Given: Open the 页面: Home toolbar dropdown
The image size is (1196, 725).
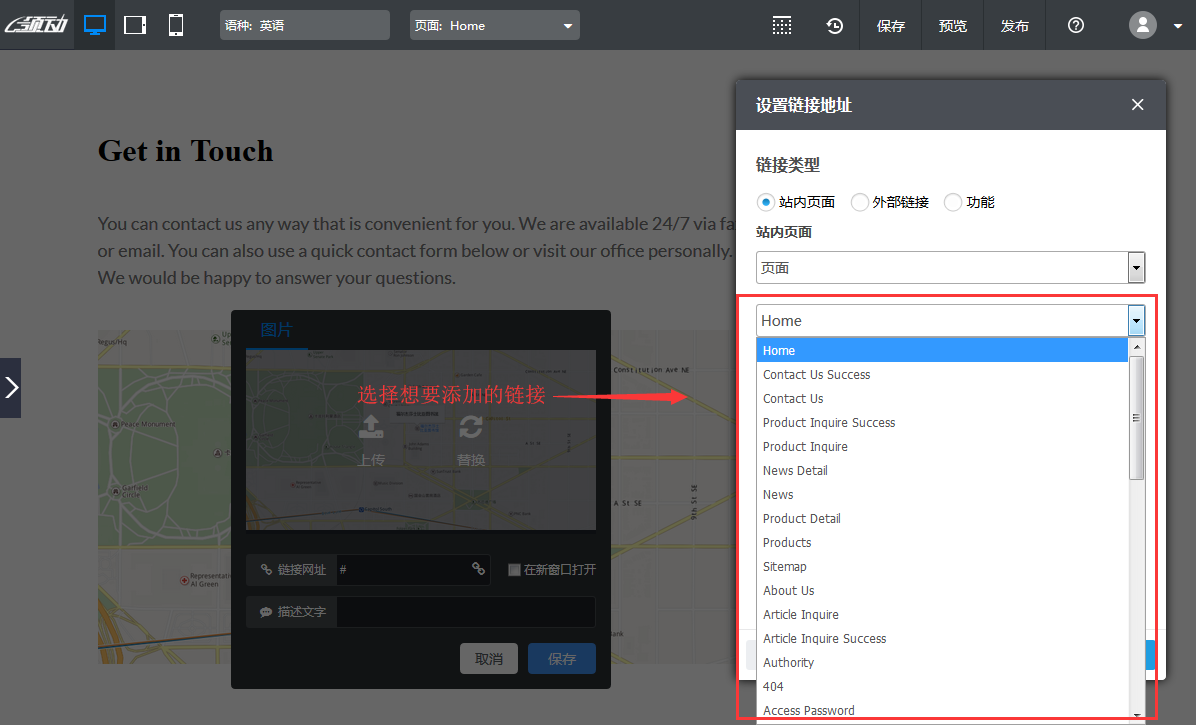Looking at the screenshot, I should pos(494,25).
